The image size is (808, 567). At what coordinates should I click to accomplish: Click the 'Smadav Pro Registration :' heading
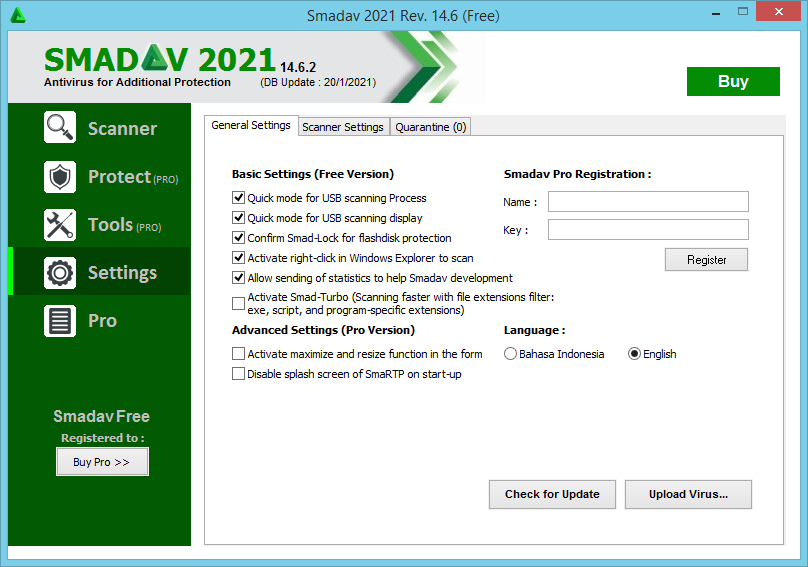coord(578,174)
